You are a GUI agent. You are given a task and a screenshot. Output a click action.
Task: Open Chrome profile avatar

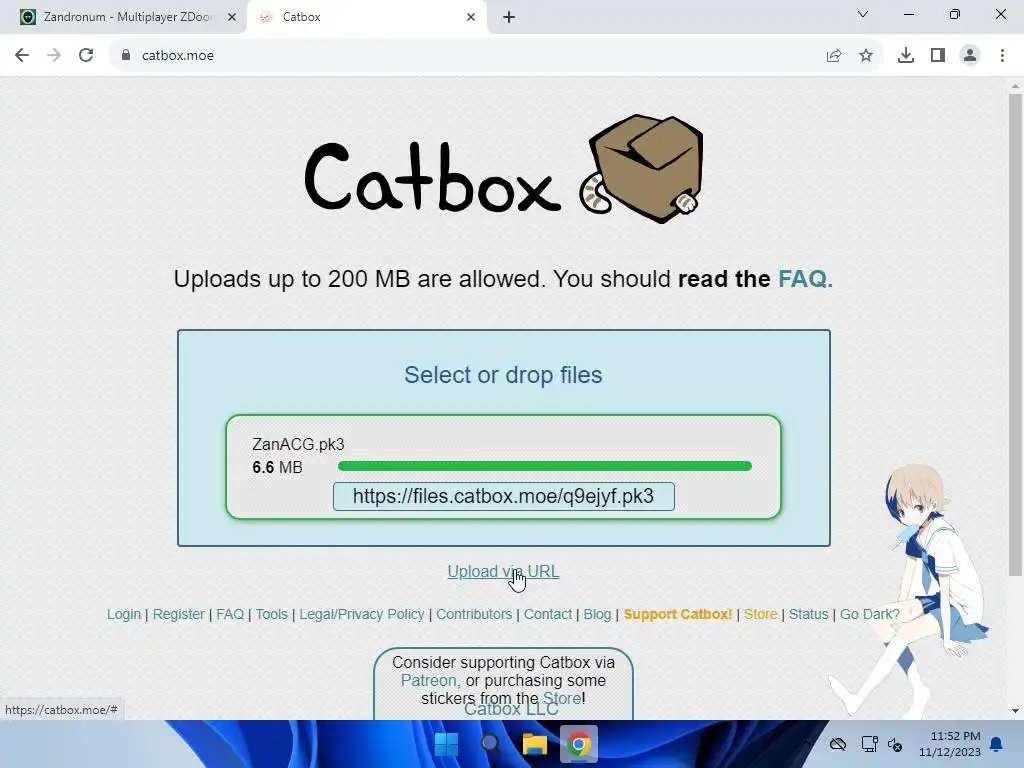[970, 56]
